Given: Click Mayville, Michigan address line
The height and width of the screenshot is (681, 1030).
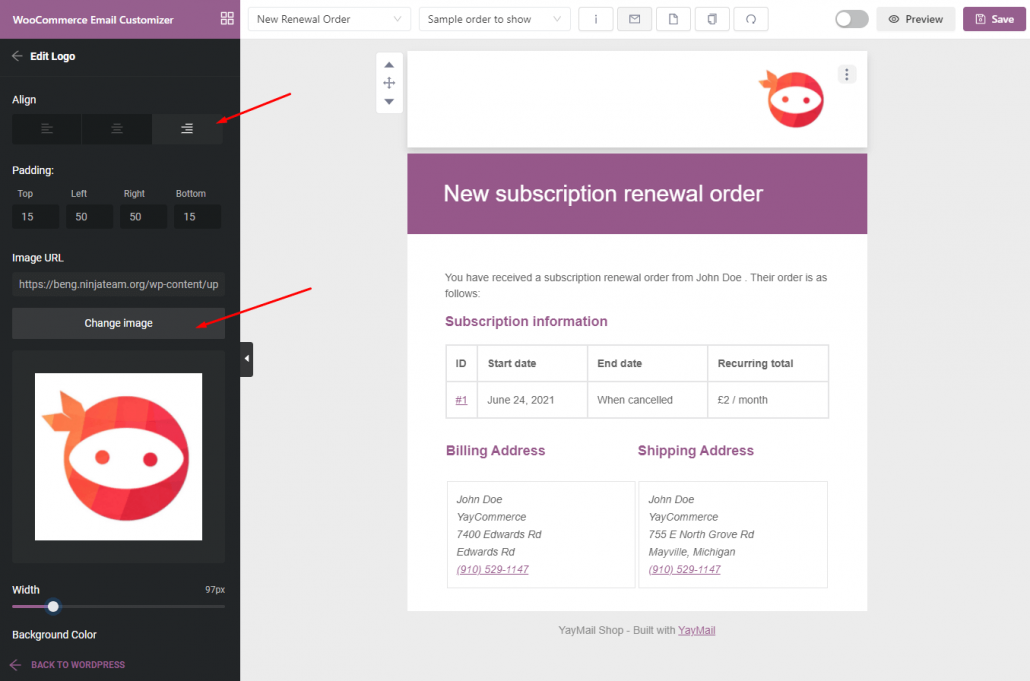Looking at the screenshot, I should tap(692, 552).
